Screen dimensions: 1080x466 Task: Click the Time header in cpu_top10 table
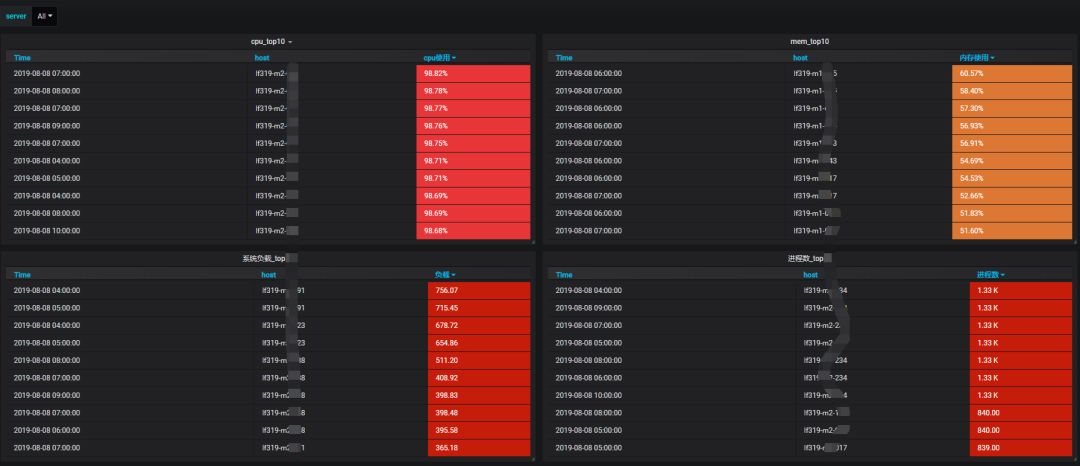click(22, 59)
